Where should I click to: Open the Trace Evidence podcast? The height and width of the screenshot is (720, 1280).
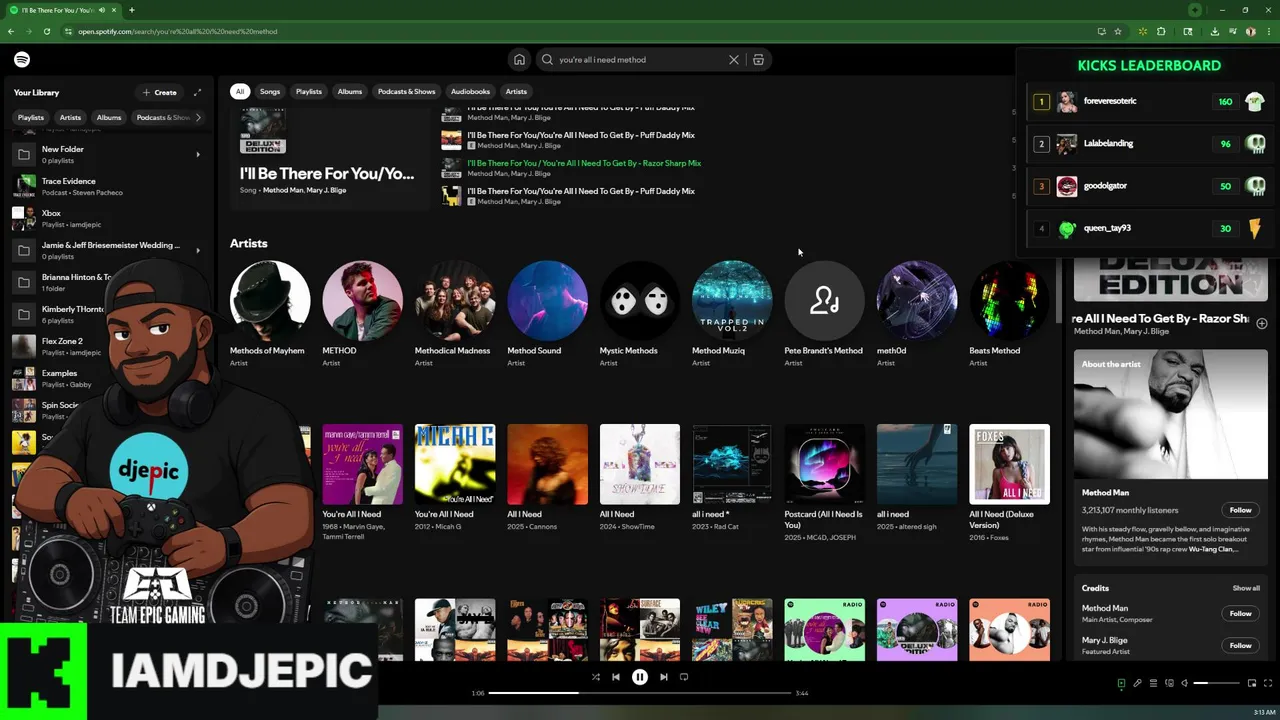pos(108,186)
